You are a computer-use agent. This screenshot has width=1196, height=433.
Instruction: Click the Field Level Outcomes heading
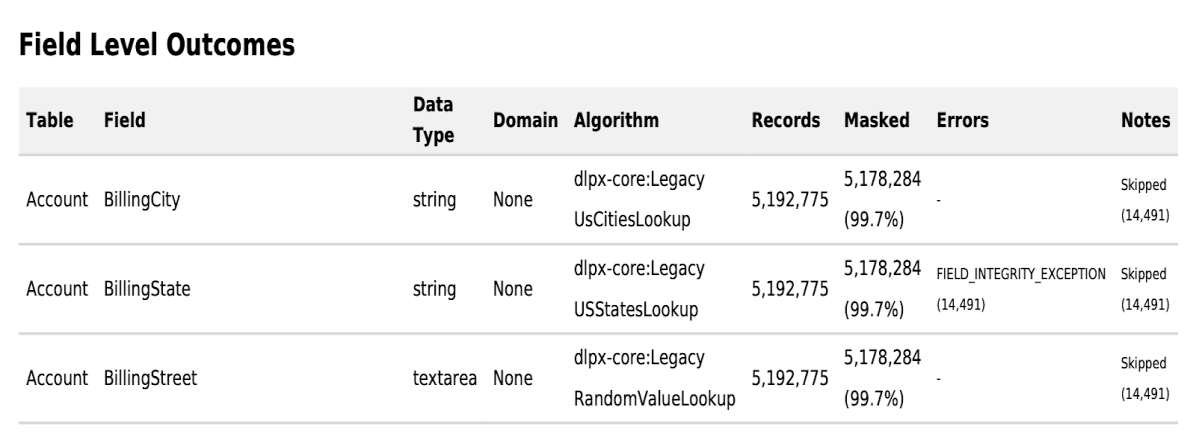[x=158, y=45]
